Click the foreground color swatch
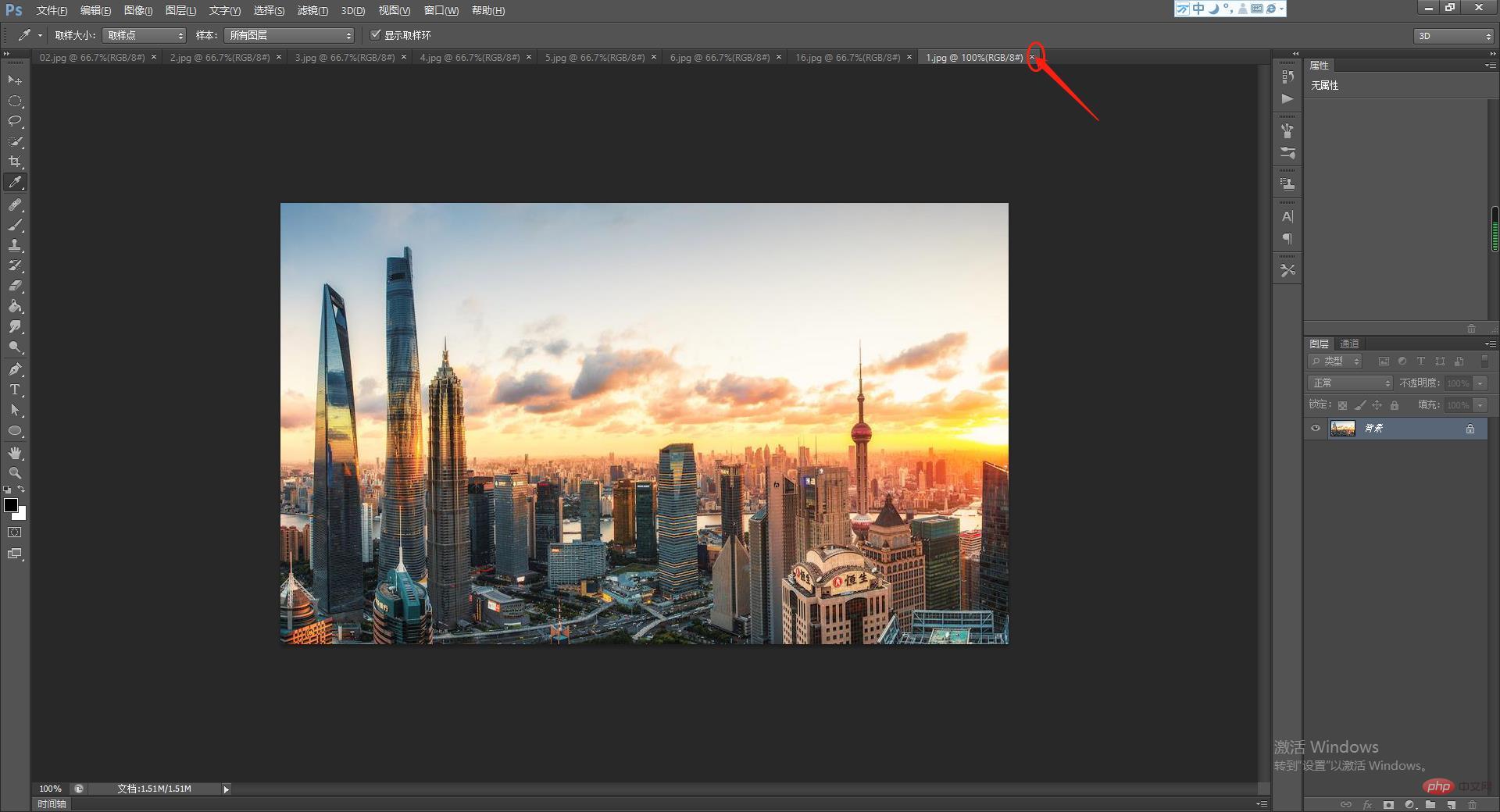The height and width of the screenshot is (812, 1500). click(11, 505)
